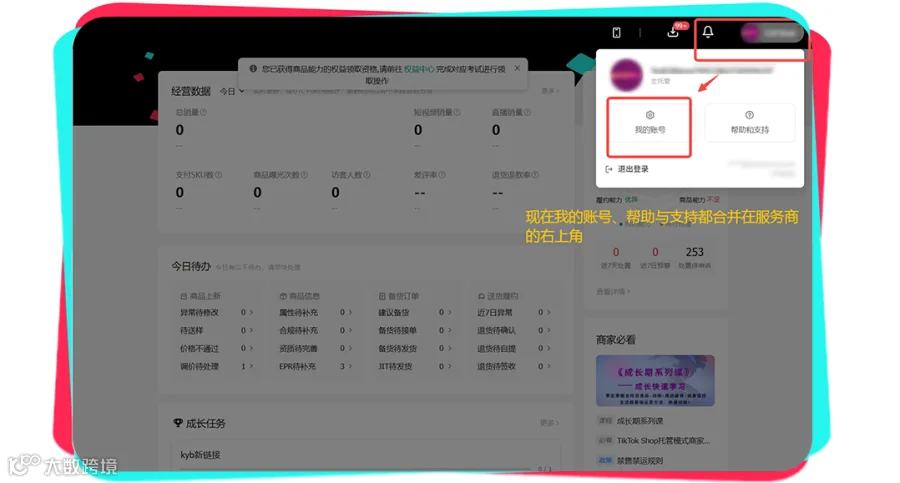The width and height of the screenshot is (900, 483).
Task: Click the purple avatar in the profile popup
Action: (626, 75)
